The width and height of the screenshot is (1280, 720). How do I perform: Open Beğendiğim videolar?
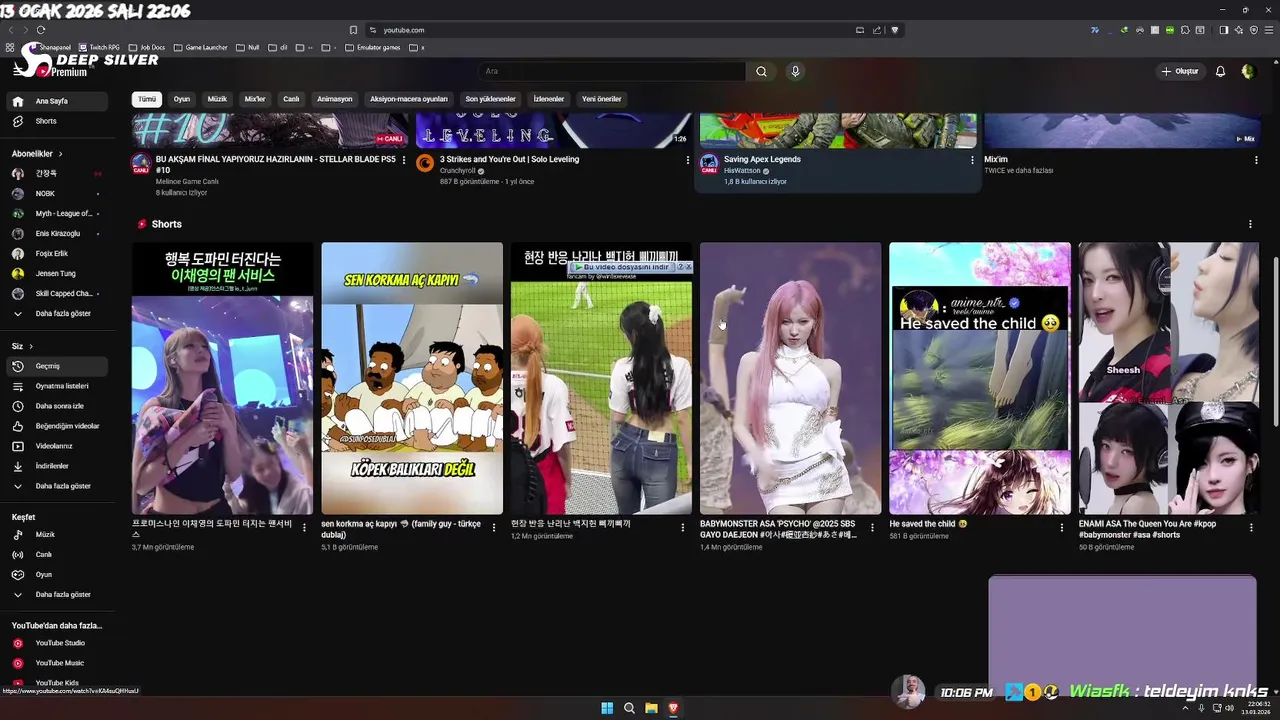(x=57, y=426)
